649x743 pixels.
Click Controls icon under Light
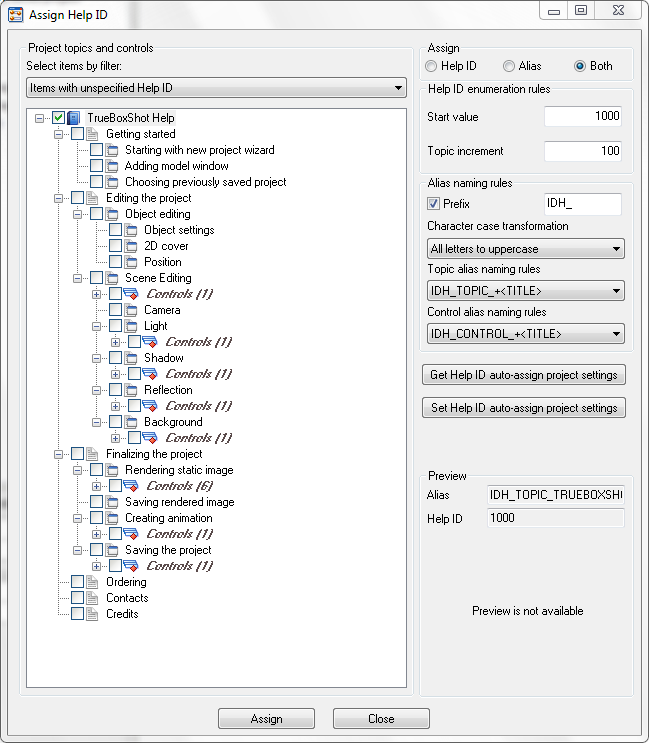pyautogui.click(x=150, y=342)
